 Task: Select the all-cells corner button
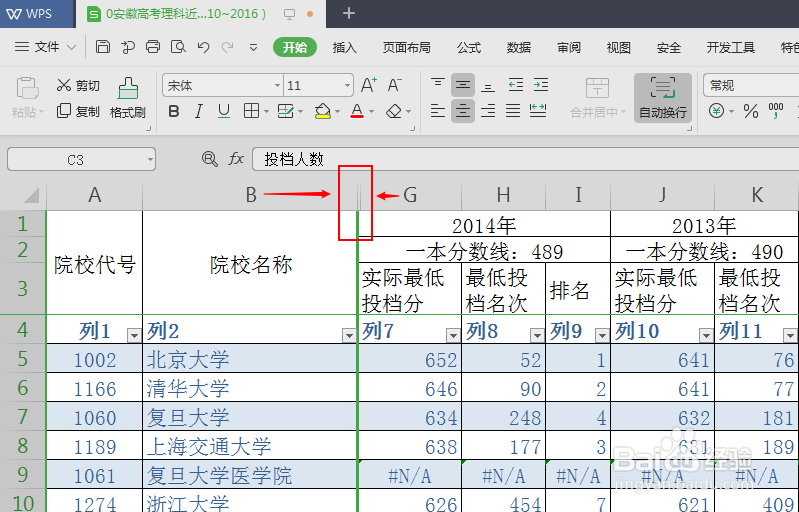point(23,195)
